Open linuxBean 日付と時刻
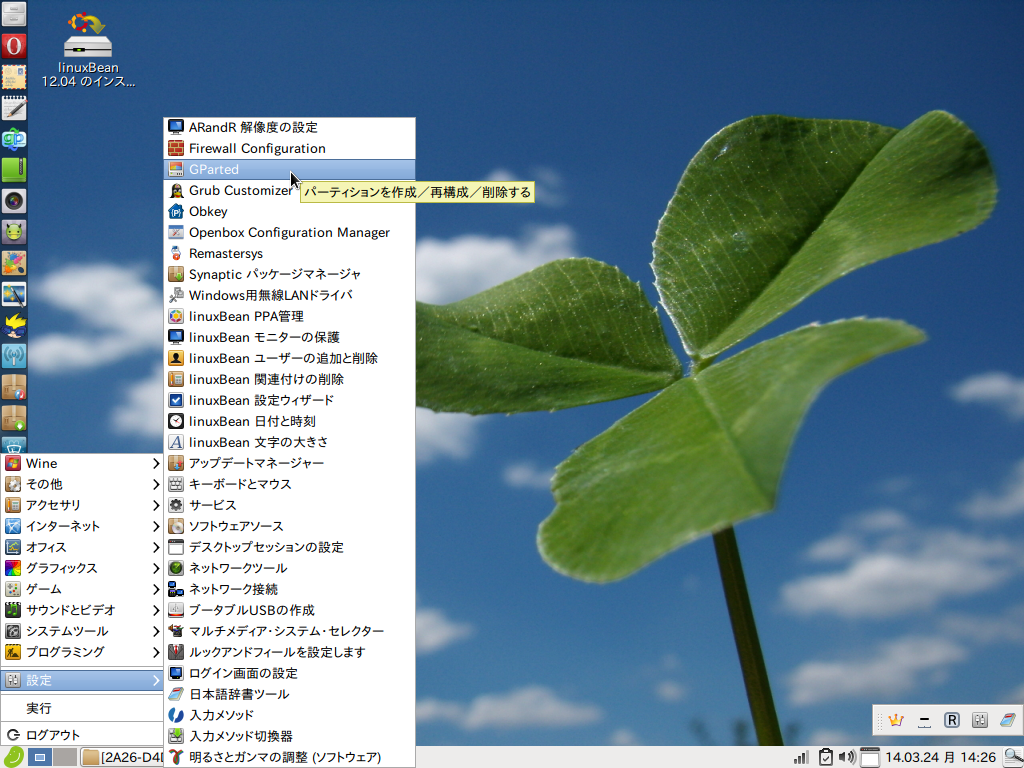Image resolution: width=1024 pixels, height=768 pixels. (x=289, y=421)
